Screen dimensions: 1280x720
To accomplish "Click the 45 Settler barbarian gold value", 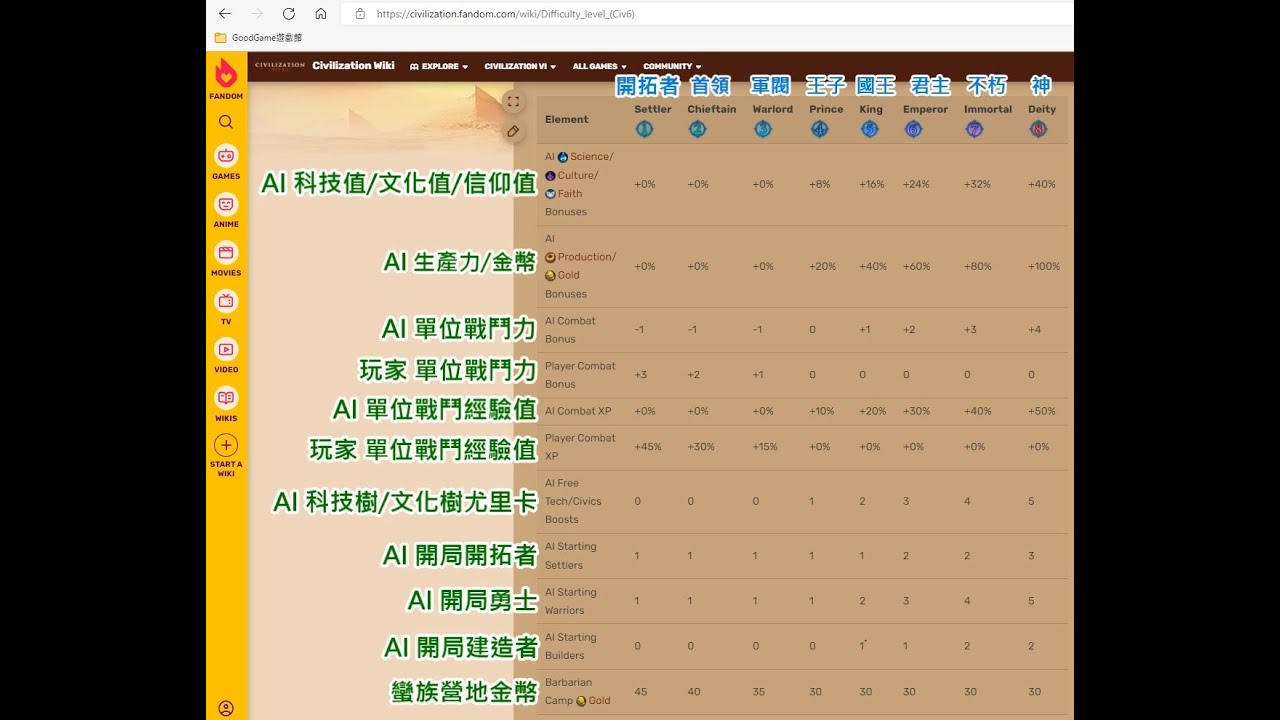I will point(640,692).
